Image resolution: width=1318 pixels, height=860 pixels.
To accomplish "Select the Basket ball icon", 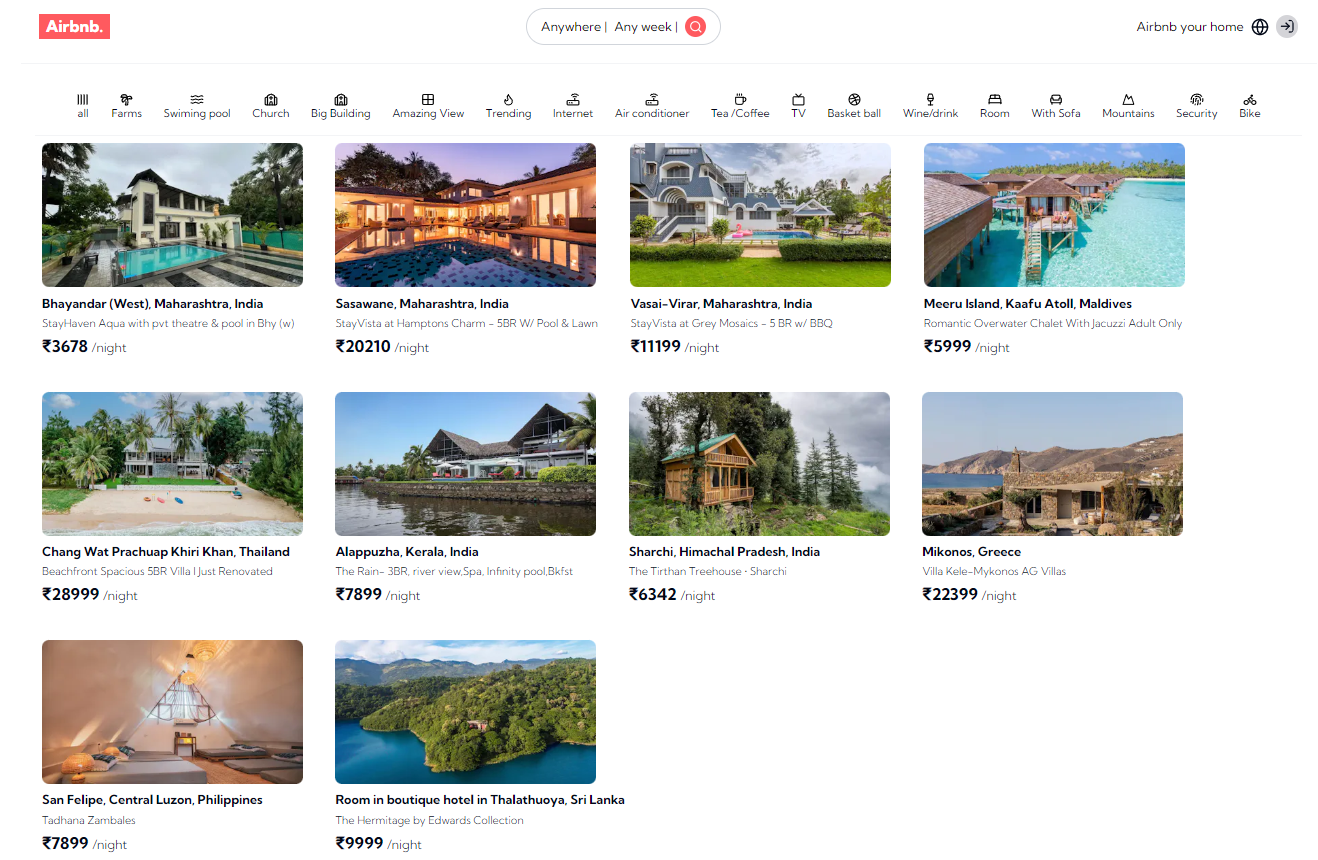I will coord(854,100).
